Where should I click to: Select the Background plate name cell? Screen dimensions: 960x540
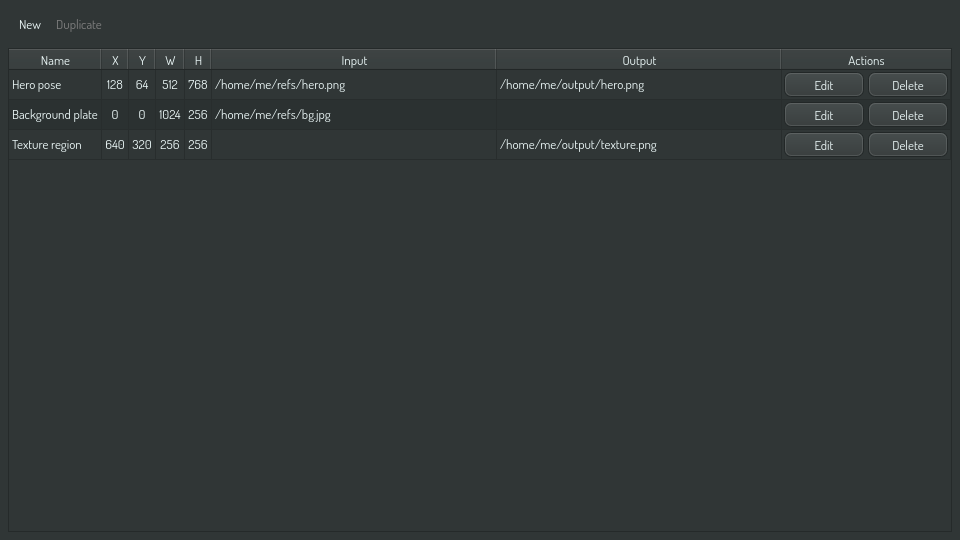click(x=55, y=115)
